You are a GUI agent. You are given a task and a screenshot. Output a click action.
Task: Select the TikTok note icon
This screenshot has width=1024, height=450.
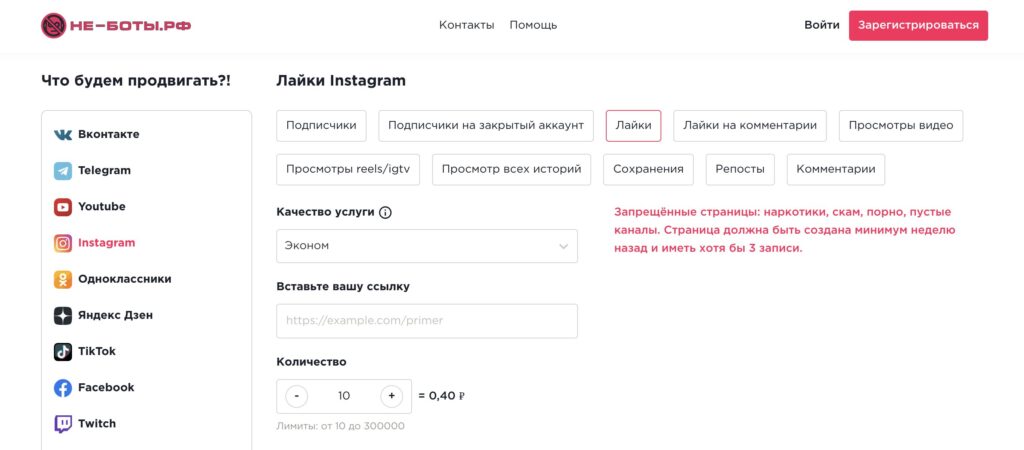click(63, 351)
